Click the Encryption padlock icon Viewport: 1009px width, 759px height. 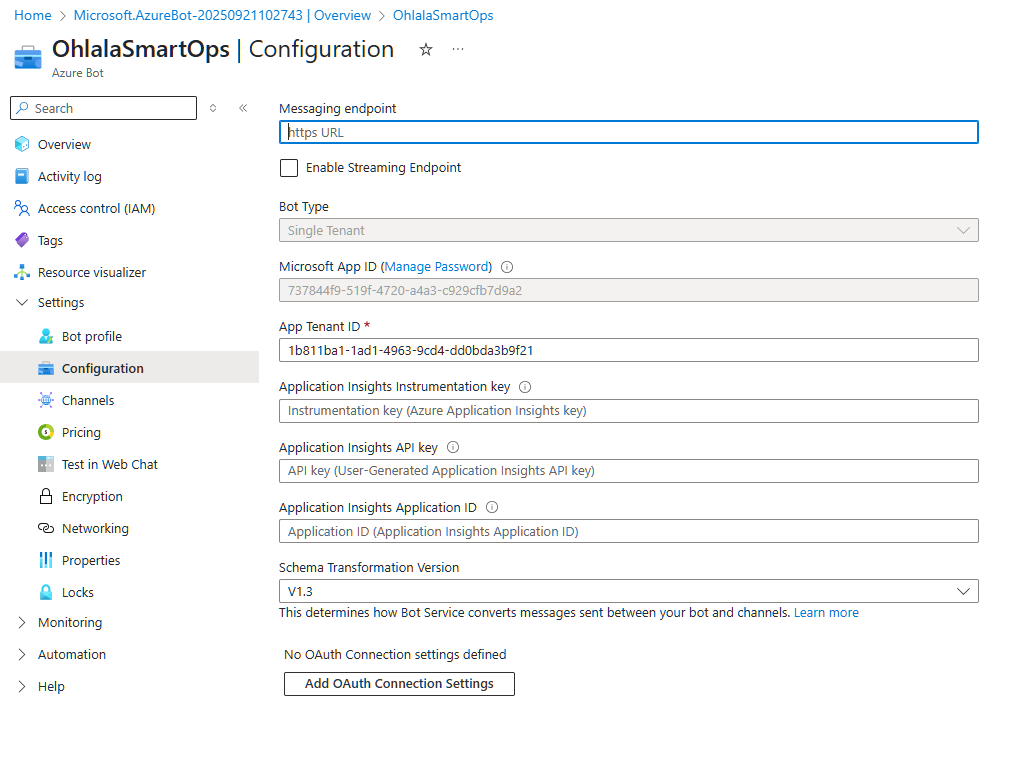click(x=46, y=497)
